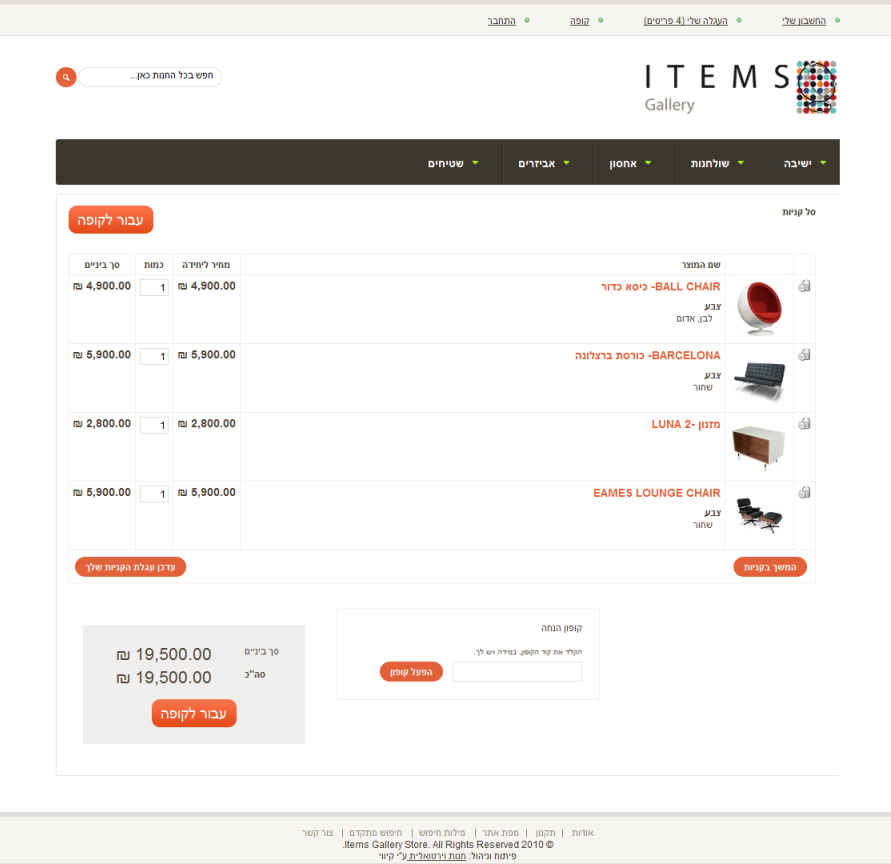The width and height of the screenshot is (891, 864).
Task: Open the Barcelona sofa product image
Action: point(757,377)
